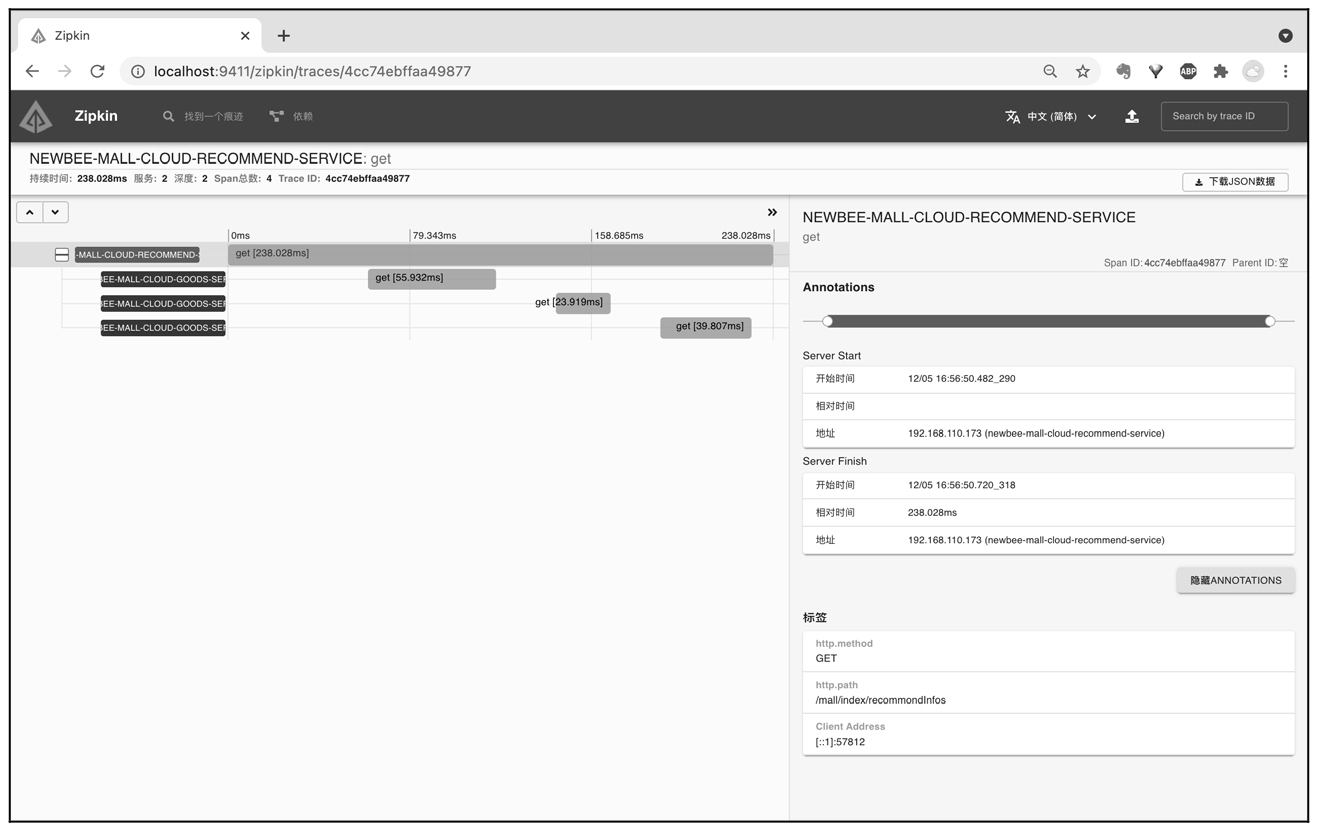Collapse the RECOMMEND-SERVICE root span toggle
This screenshot has width=1318, height=831.
62,255
